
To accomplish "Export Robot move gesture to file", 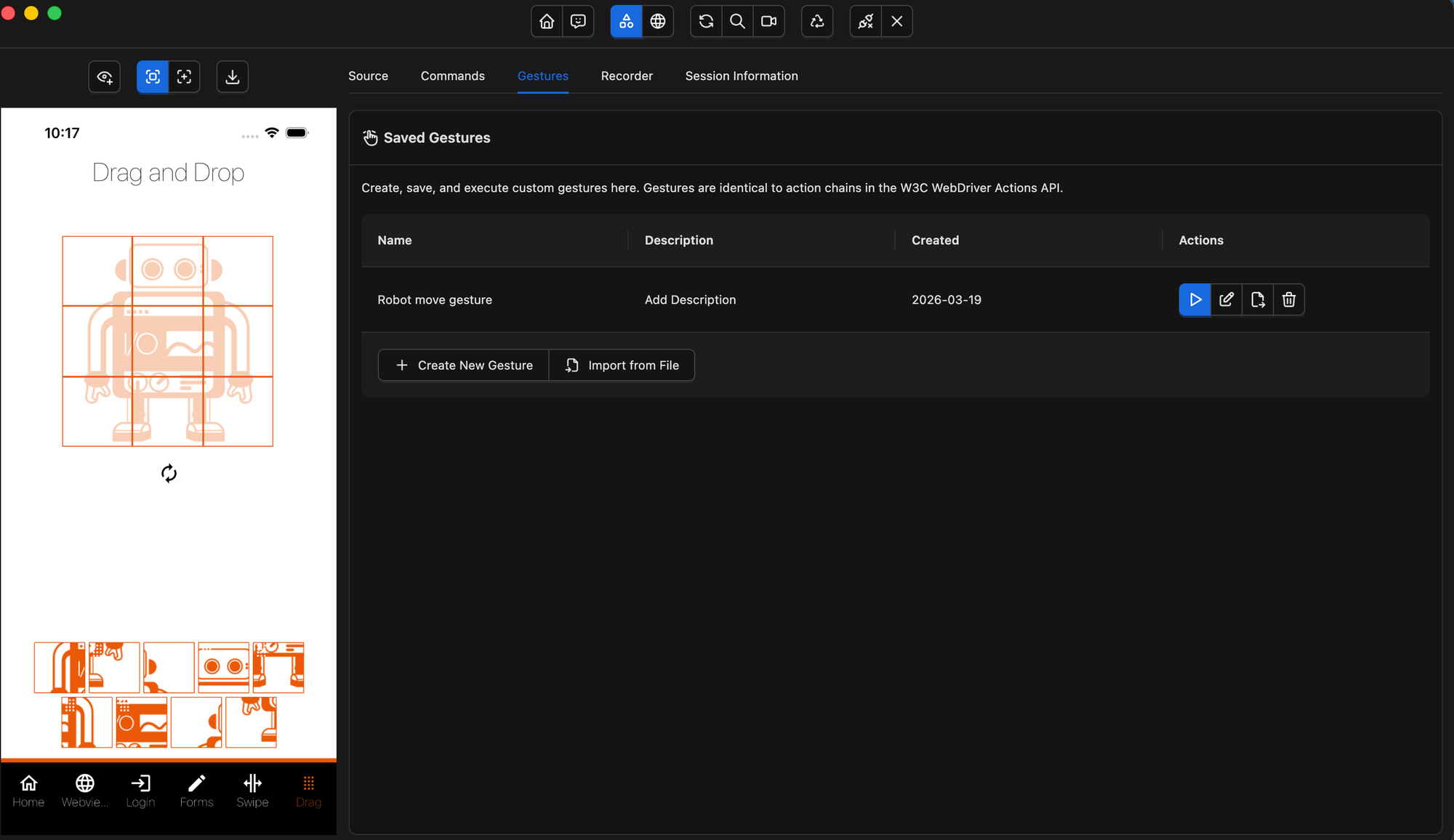I will (x=1257, y=299).
